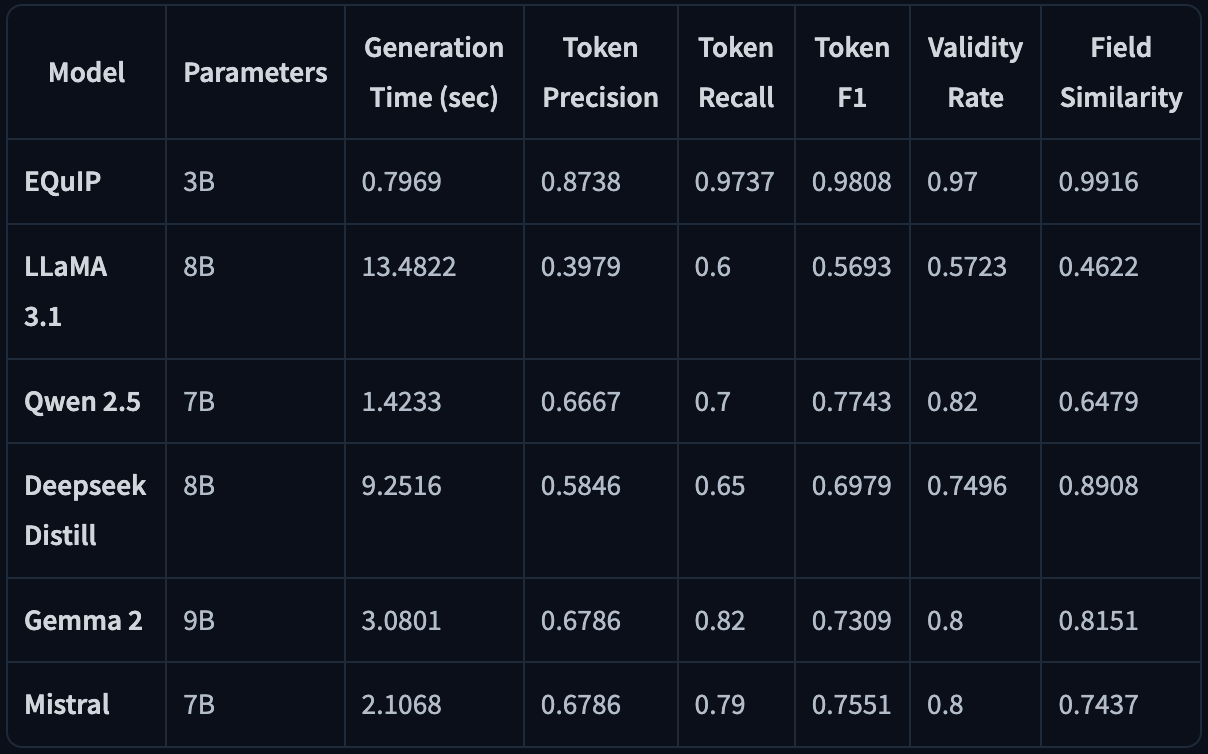Image resolution: width=1208 pixels, height=754 pixels.
Task: Click the Mistral model name cell
Action: click(x=67, y=704)
